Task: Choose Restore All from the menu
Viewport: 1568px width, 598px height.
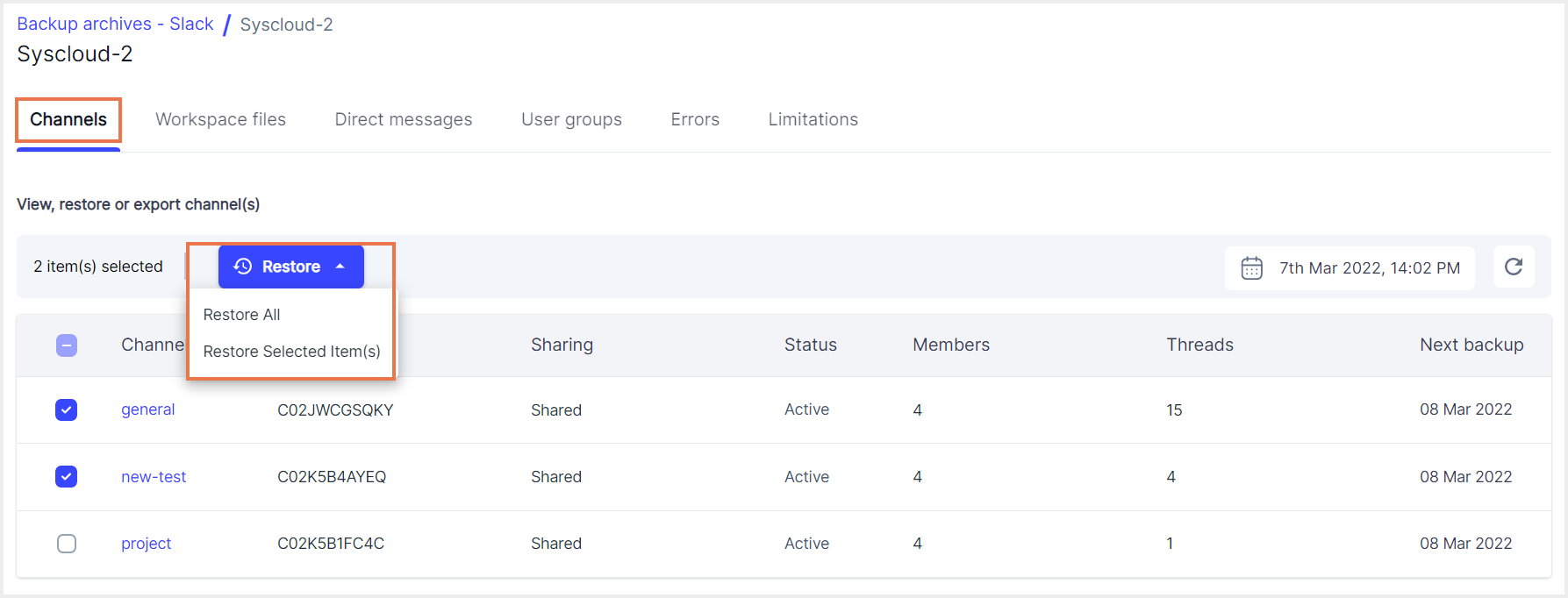Action: coord(241,315)
